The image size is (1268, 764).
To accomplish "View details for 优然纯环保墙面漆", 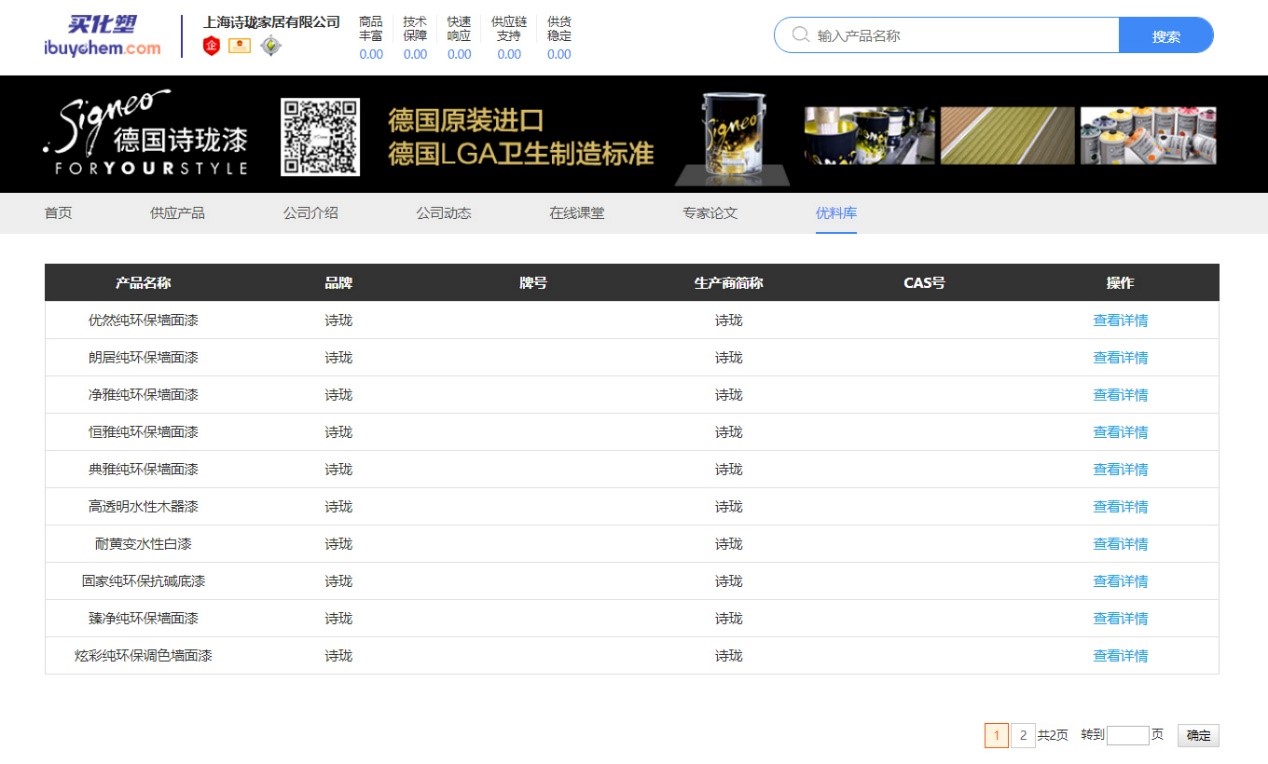I will [x=1120, y=320].
